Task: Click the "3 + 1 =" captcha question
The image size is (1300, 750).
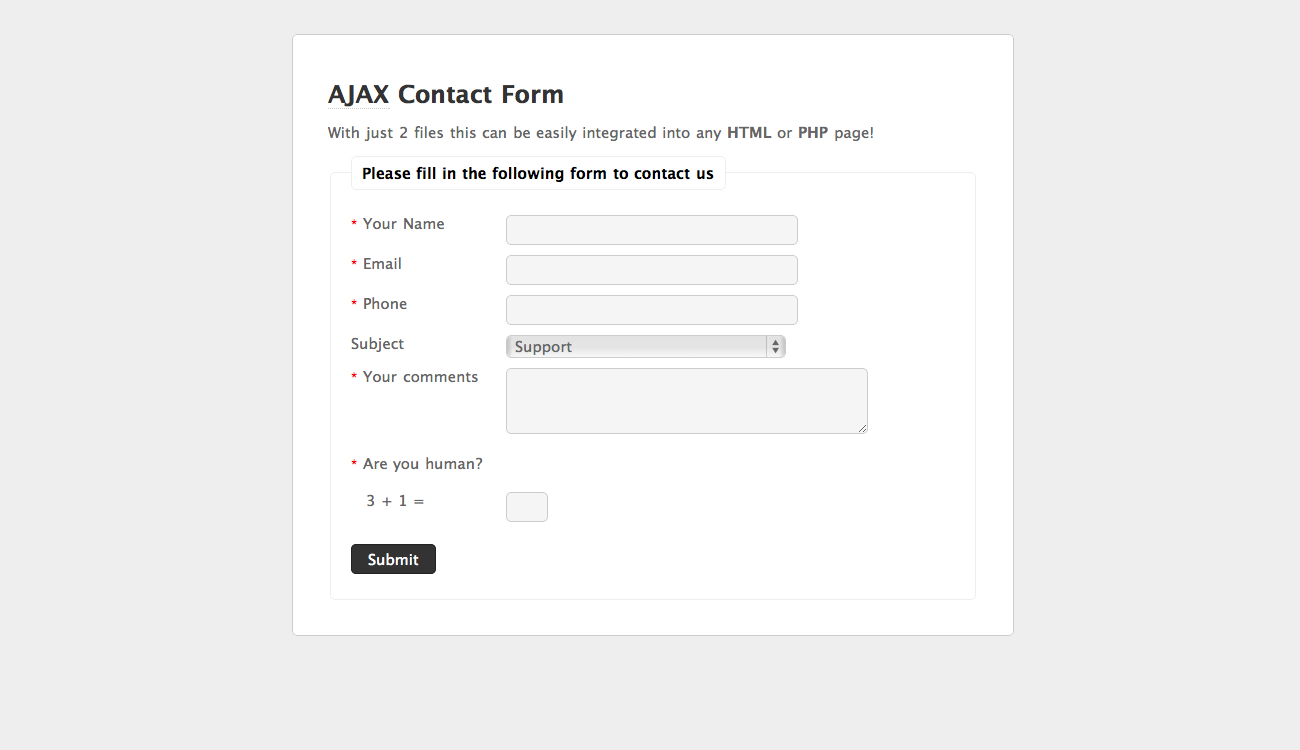Action: click(x=395, y=500)
